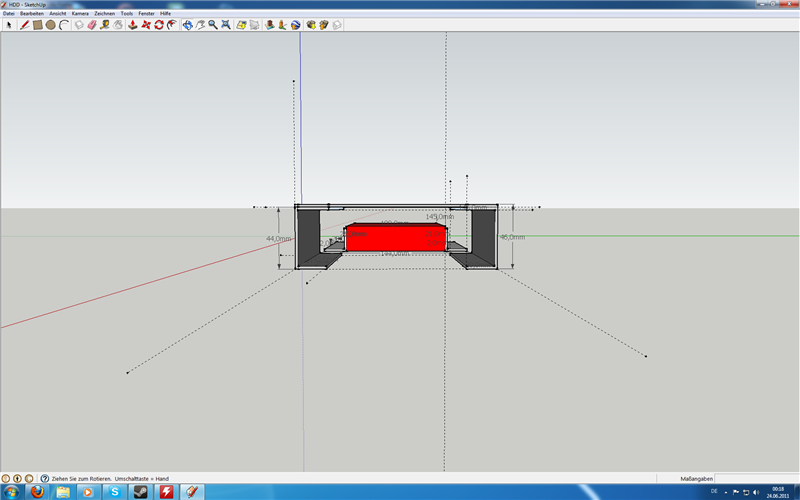Click the DE language indicator
The image size is (800, 500).
[x=714, y=491]
